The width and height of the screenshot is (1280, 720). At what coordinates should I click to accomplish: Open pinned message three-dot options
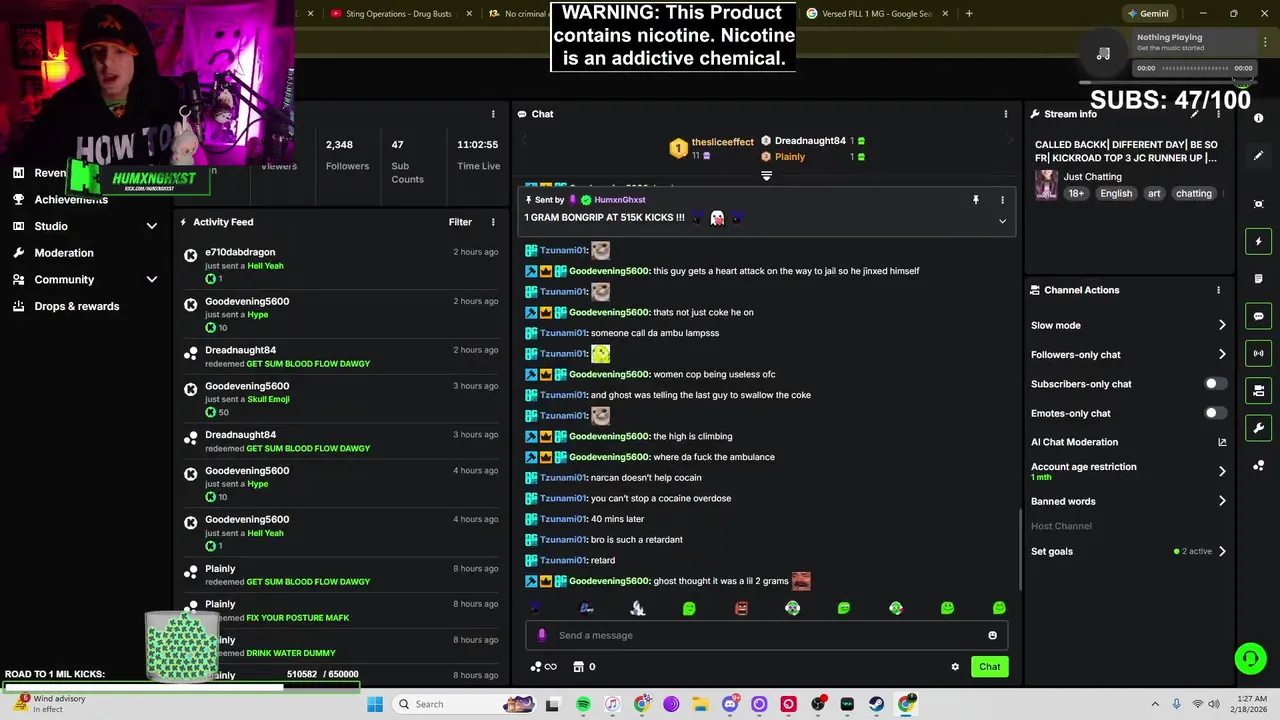pyautogui.click(x=1002, y=200)
